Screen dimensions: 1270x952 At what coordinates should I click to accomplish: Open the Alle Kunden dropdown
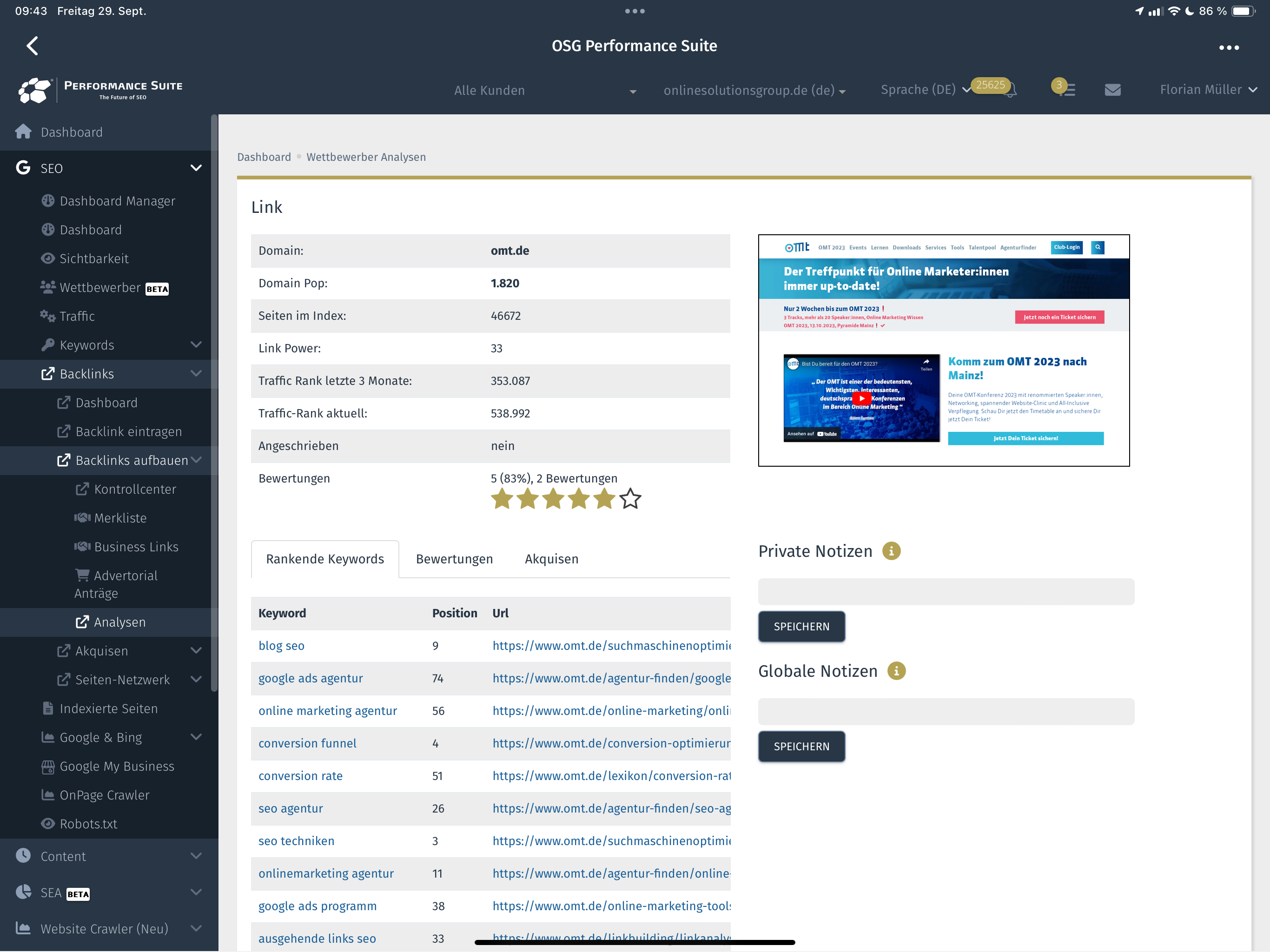pyautogui.click(x=545, y=90)
